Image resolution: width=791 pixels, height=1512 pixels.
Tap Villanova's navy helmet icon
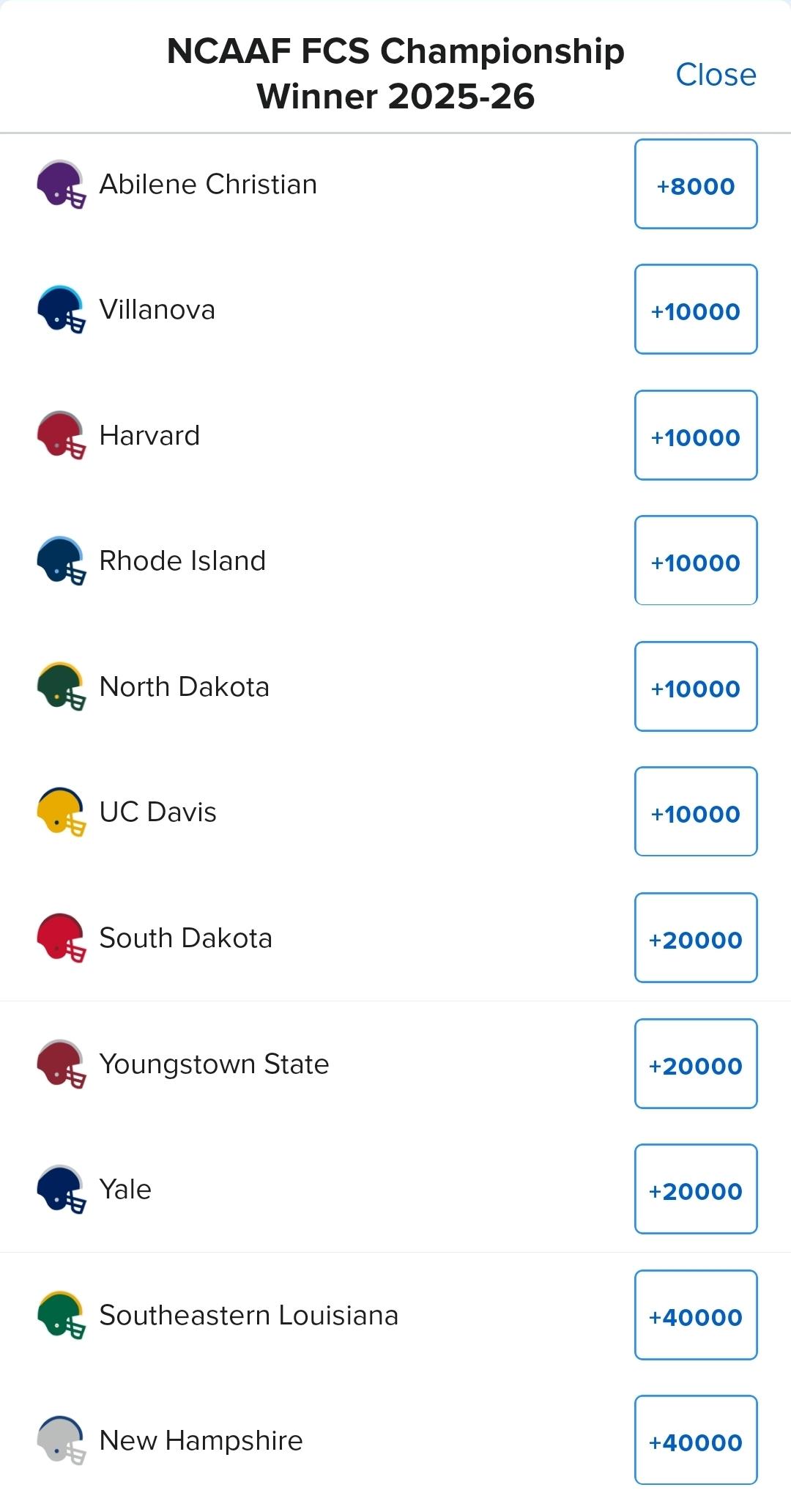click(x=61, y=310)
